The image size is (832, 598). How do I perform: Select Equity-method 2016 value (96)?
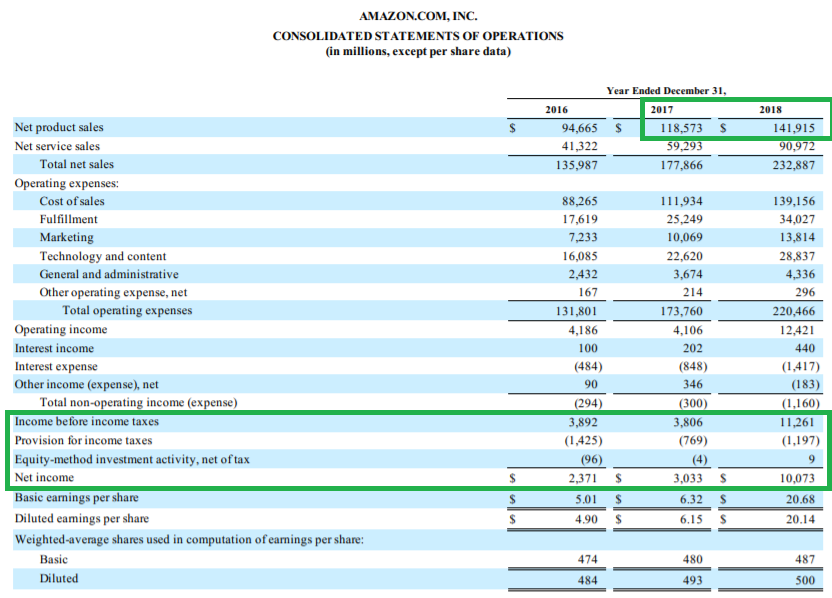click(x=592, y=460)
